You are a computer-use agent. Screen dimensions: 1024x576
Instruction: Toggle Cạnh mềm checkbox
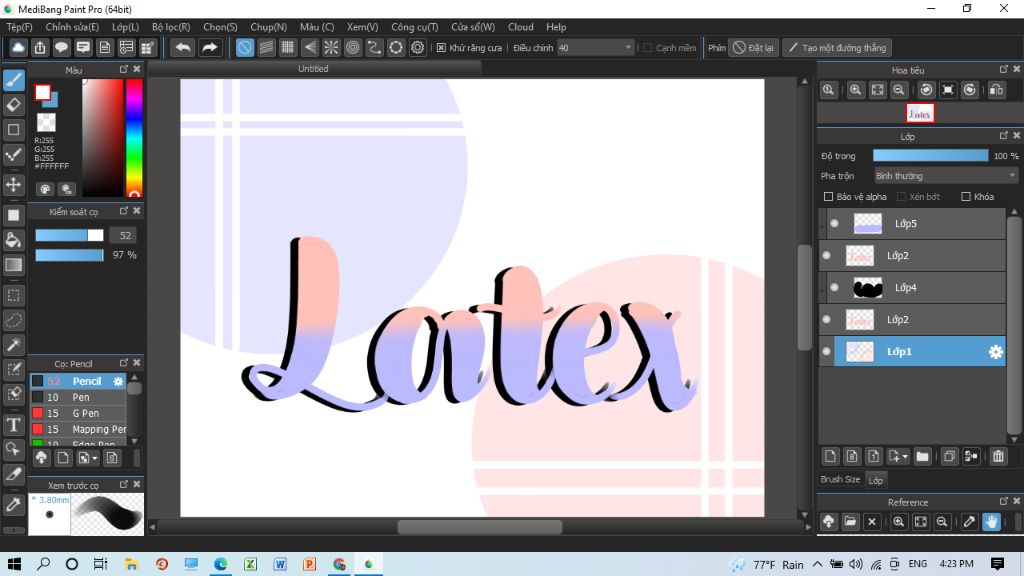coord(648,48)
